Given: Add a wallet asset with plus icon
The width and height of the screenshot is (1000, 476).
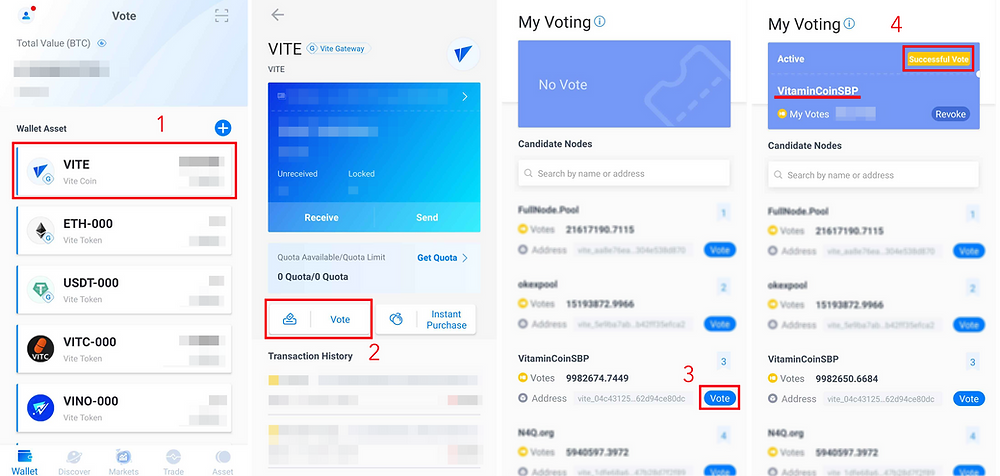Looking at the screenshot, I should click(x=223, y=128).
